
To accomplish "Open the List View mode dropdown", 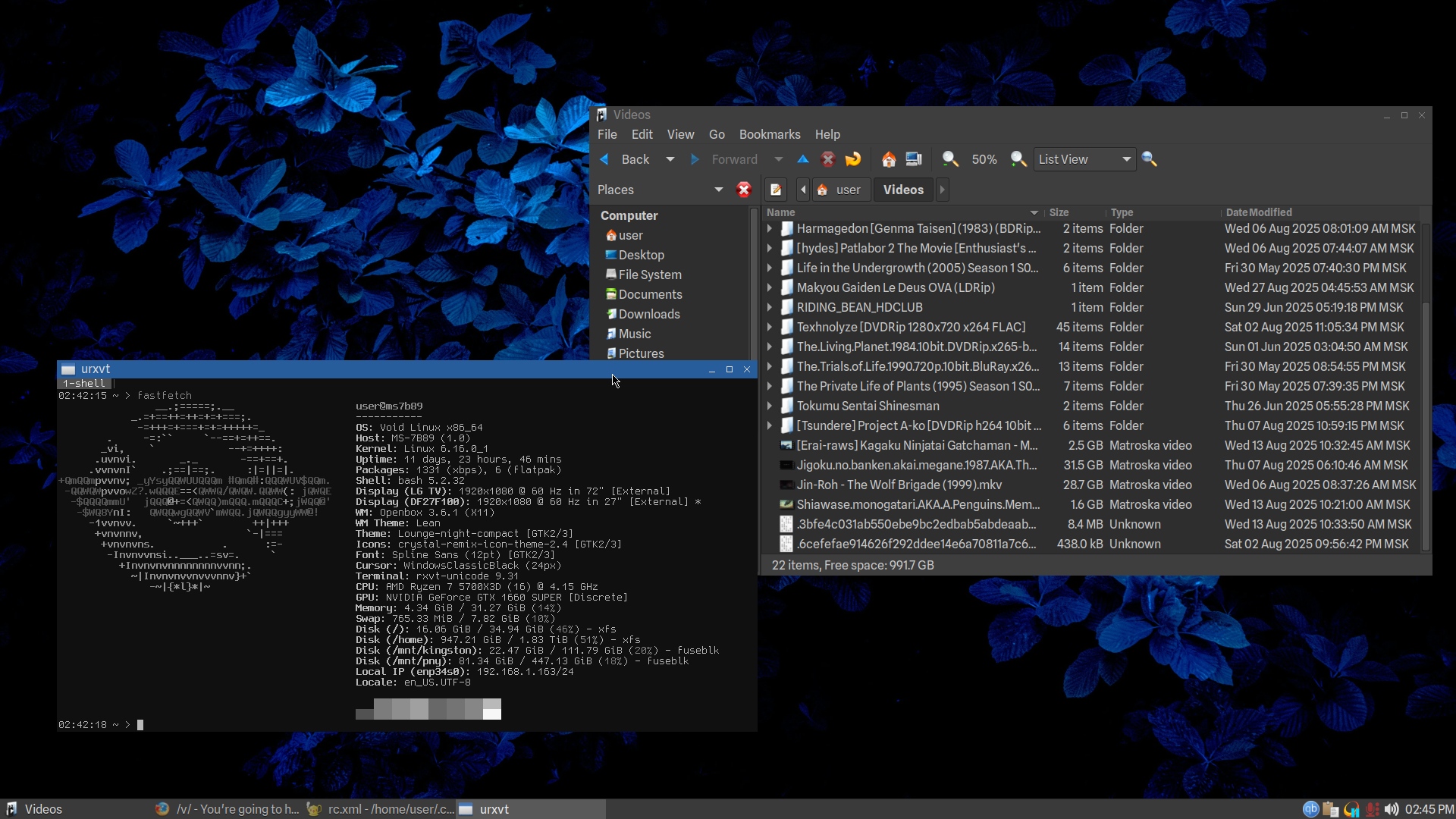I will tap(1084, 159).
